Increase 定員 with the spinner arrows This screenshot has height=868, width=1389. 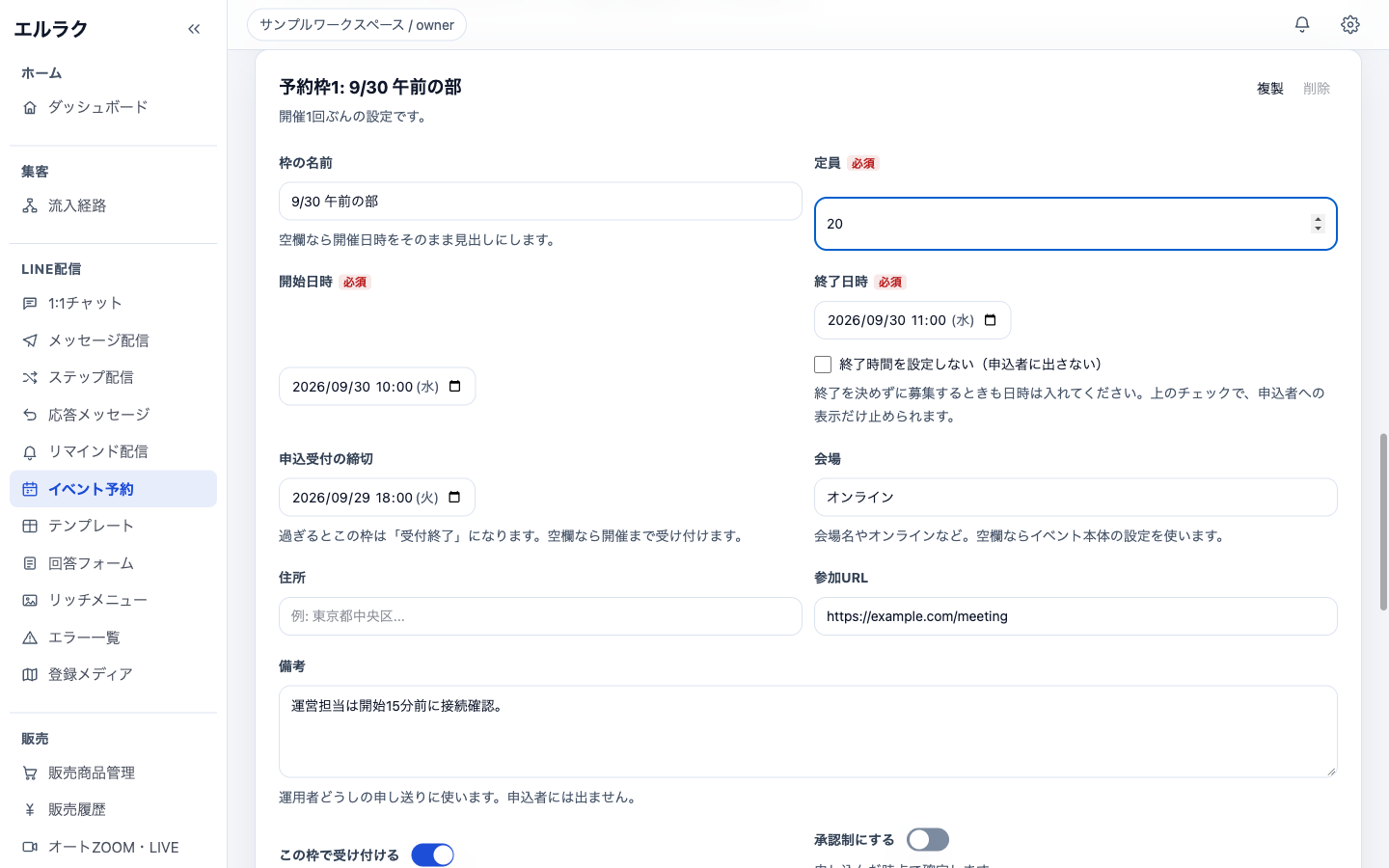[1318, 219]
